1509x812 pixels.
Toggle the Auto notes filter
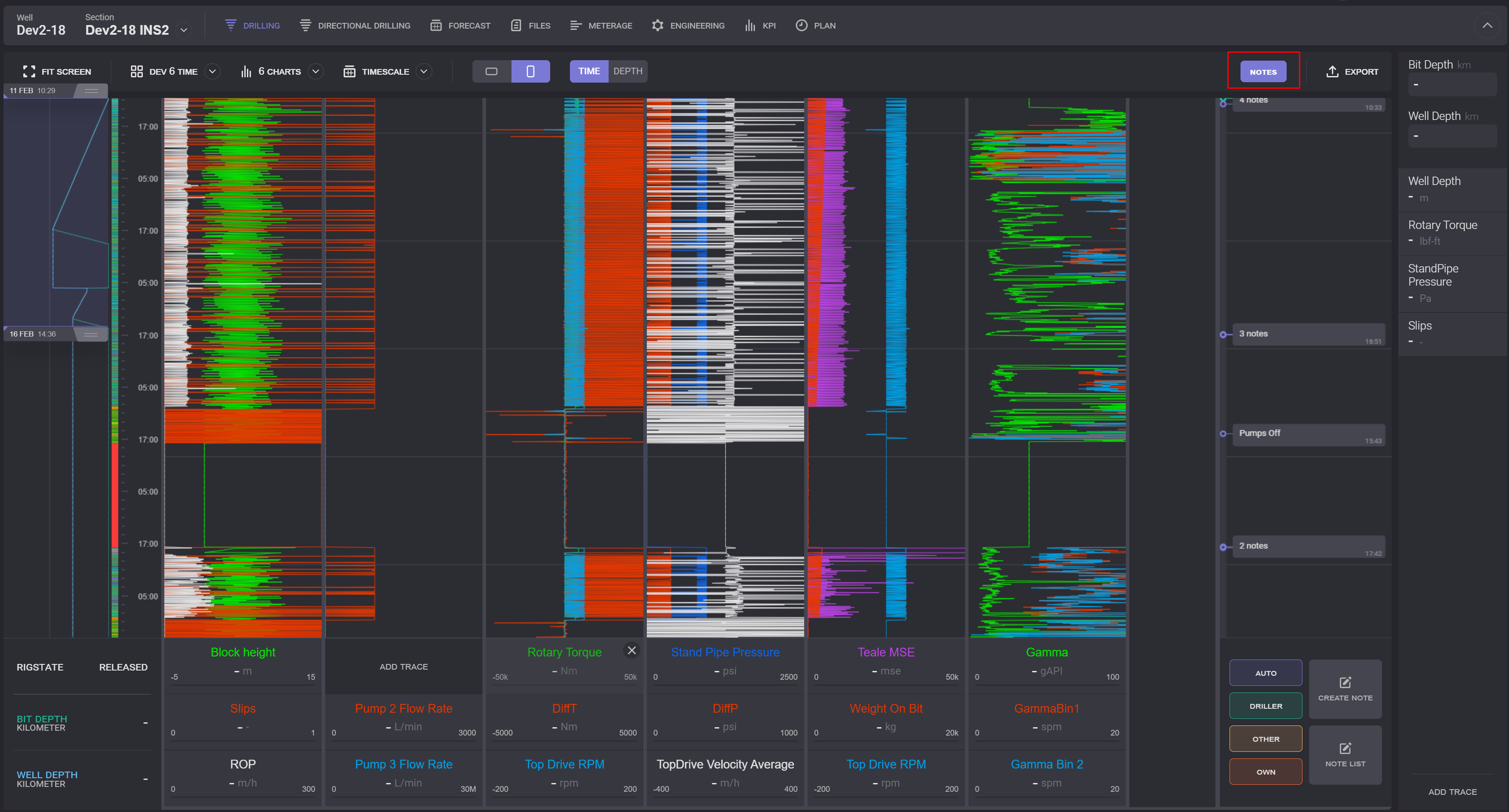tap(1265, 673)
